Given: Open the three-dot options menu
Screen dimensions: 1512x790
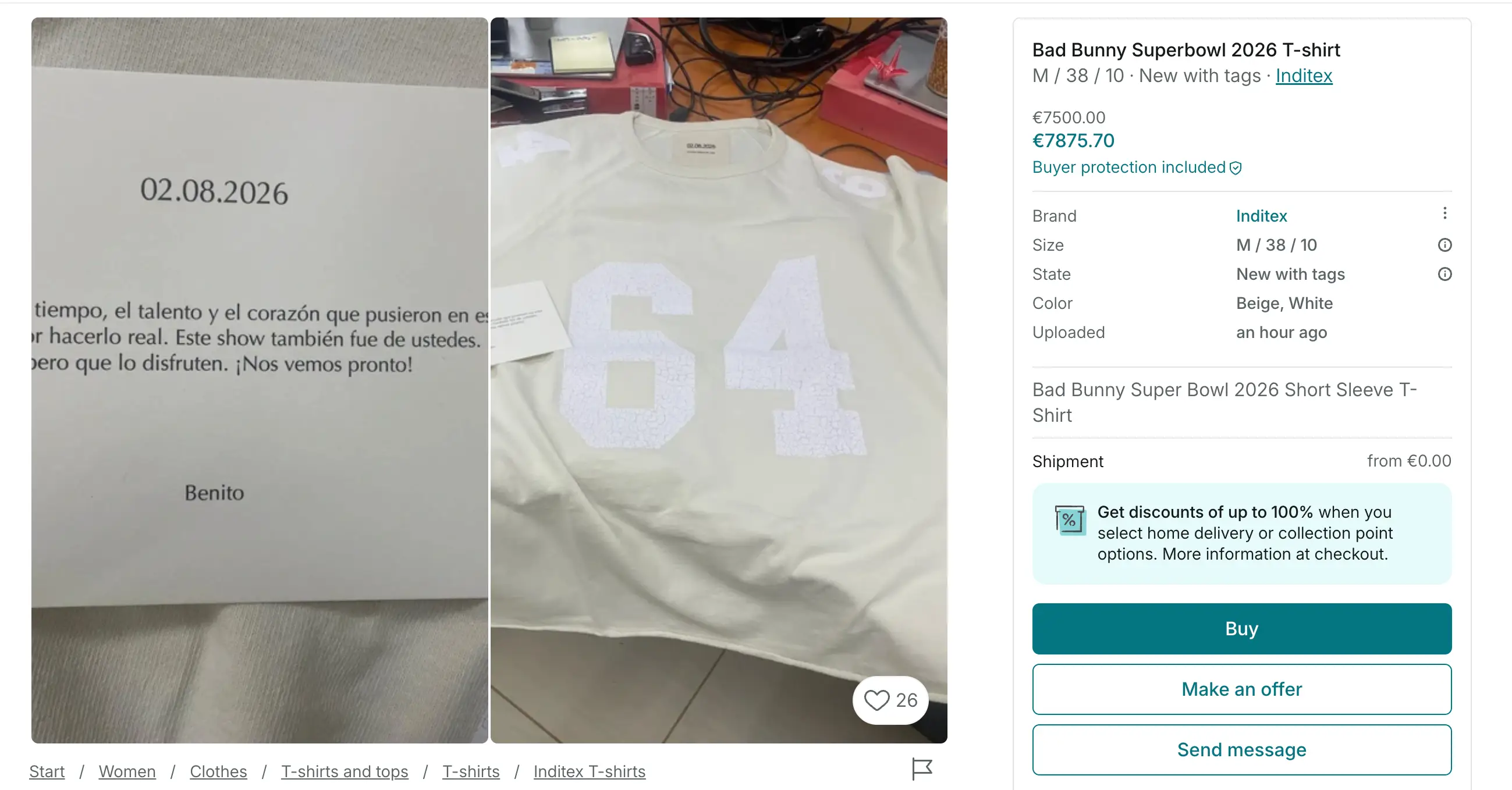Looking at the screenshot, I should (1444, 213).
